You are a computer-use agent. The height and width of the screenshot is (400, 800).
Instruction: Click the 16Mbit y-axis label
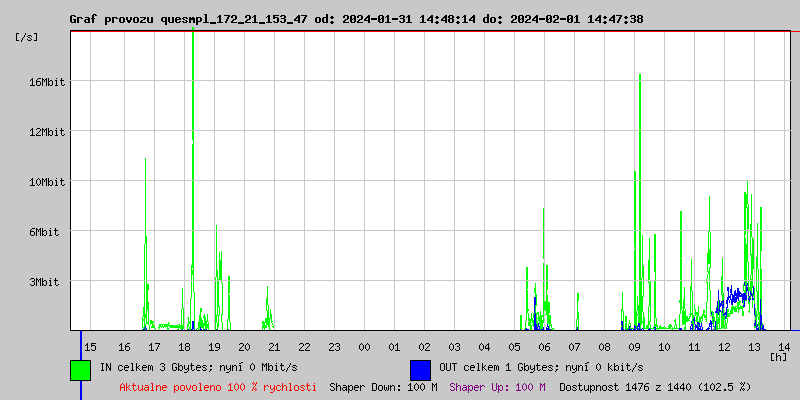point(47,82)
